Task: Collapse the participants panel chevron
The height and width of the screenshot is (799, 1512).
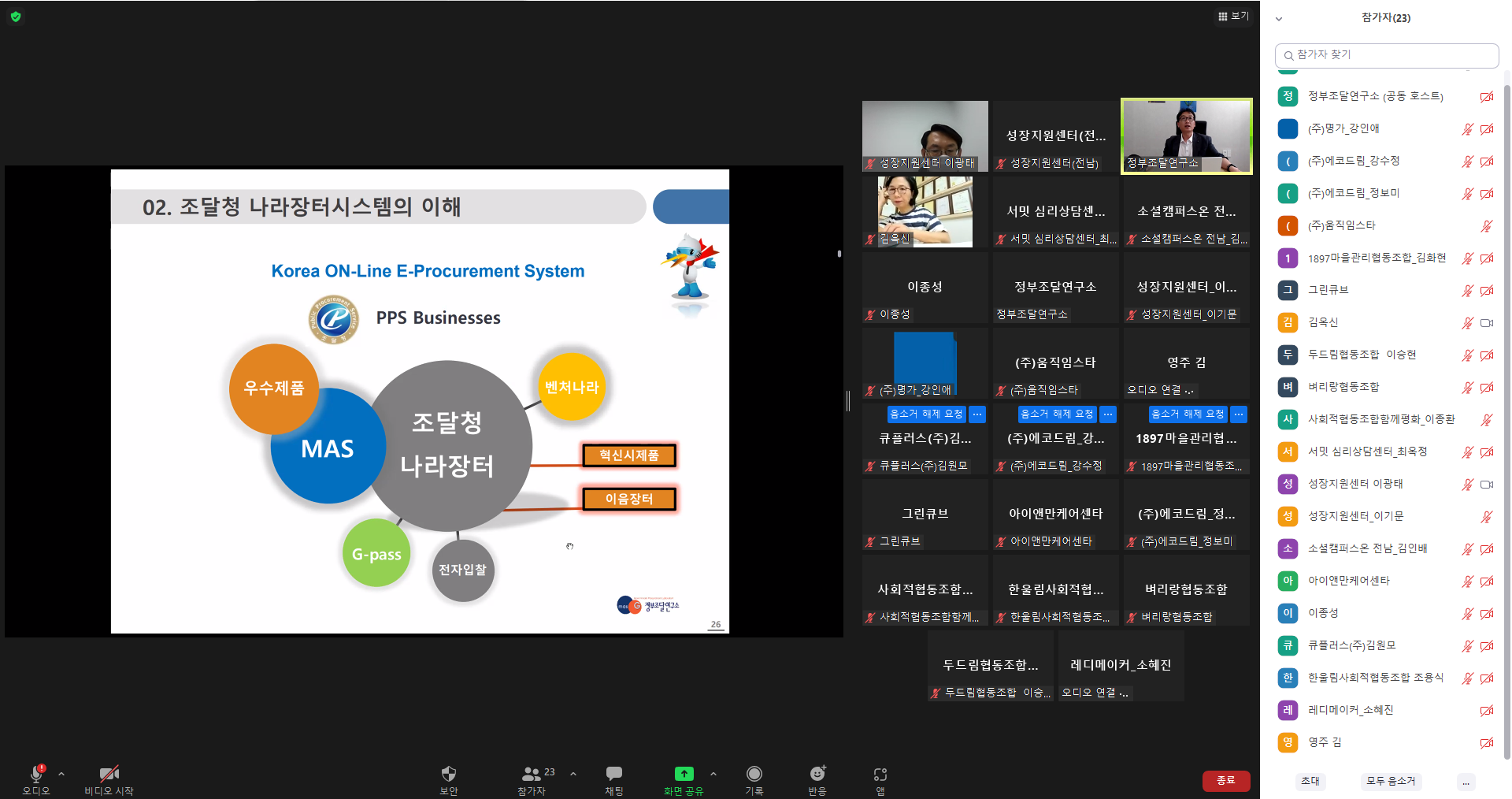Action: click(1279, 18)
